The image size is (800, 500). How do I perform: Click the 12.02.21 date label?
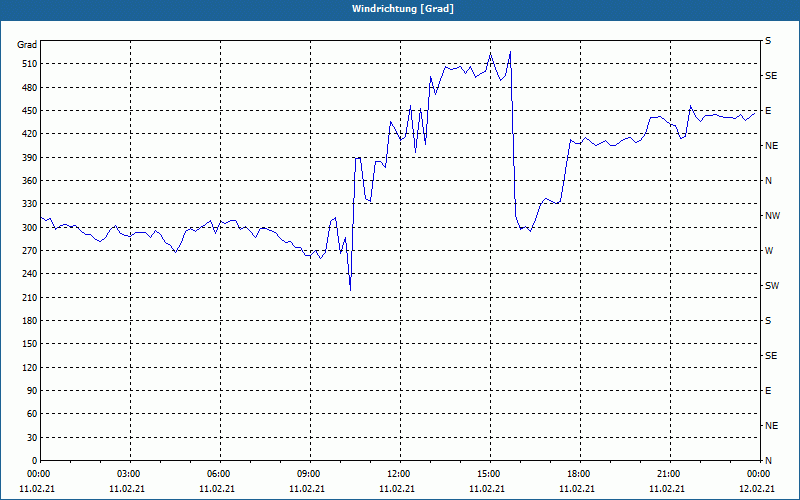tap(757, 489)
